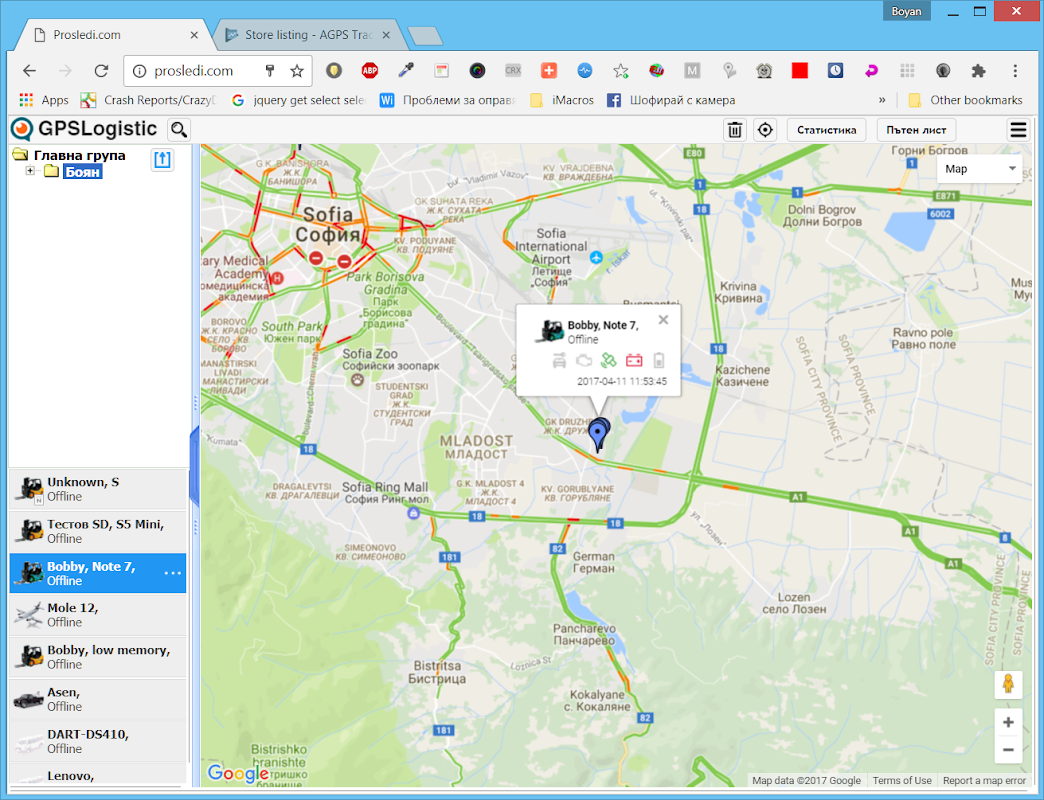
Task: Select the Mole 12 device row
Action: coord(98,615)
